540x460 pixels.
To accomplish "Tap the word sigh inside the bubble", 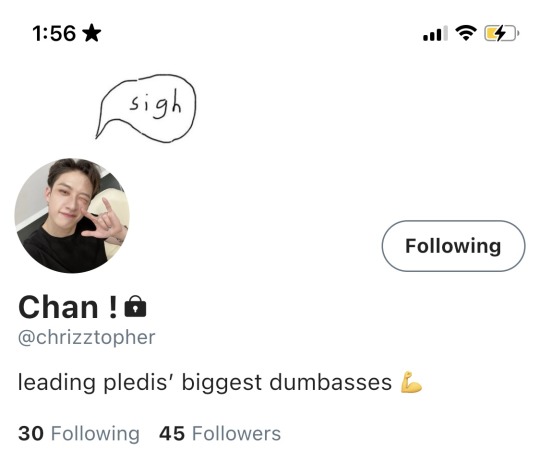I will click(155, 103).
